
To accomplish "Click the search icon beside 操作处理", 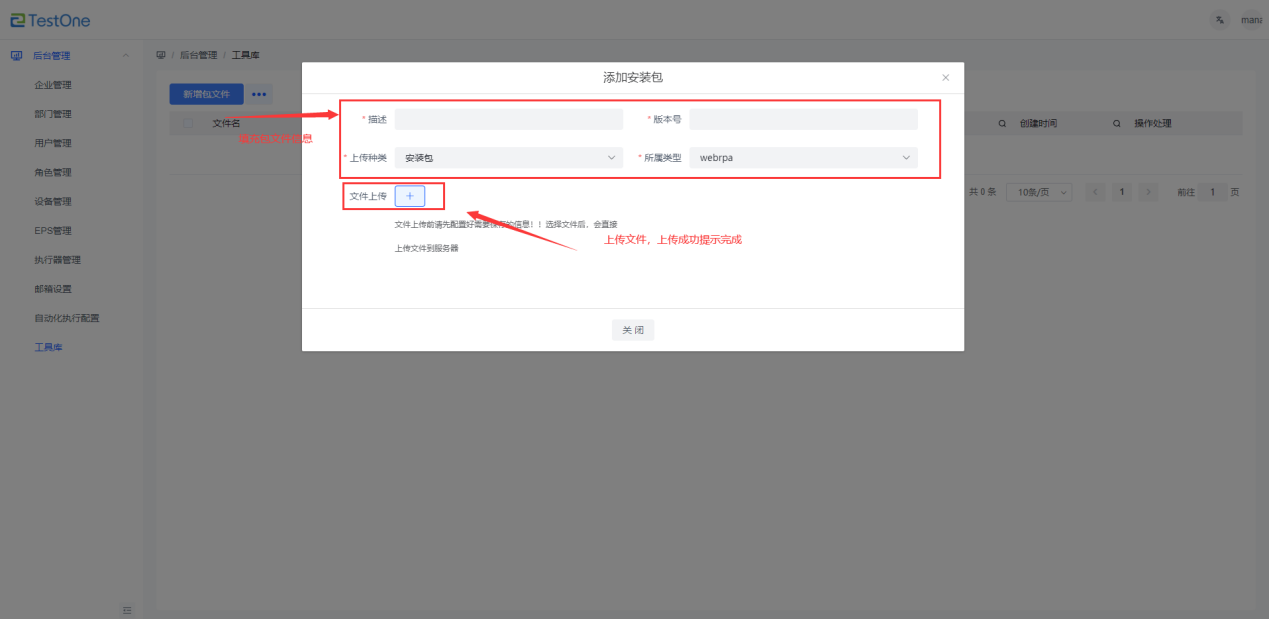I will (x=1116, y=124).
